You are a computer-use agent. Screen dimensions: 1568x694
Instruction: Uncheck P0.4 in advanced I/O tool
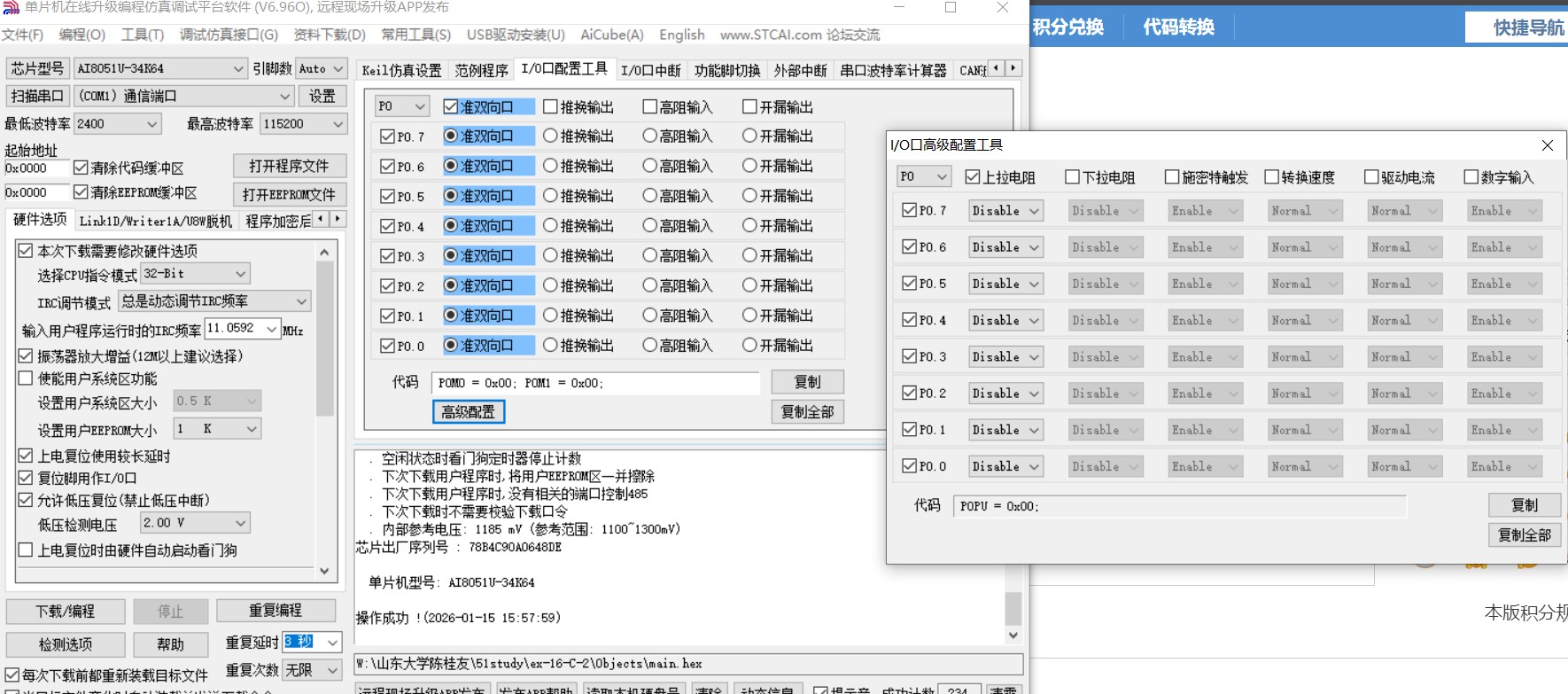click(x=909, y=320)
